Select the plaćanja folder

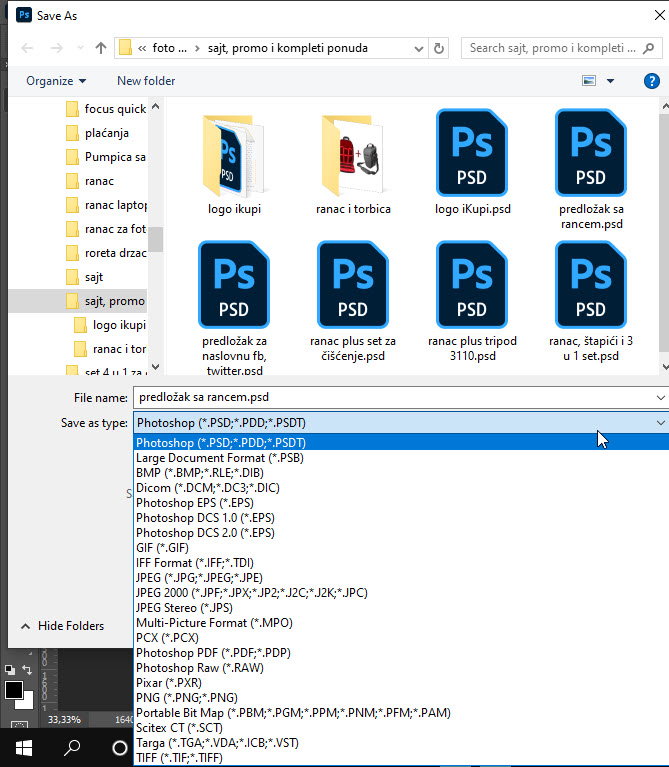(98, 133)
